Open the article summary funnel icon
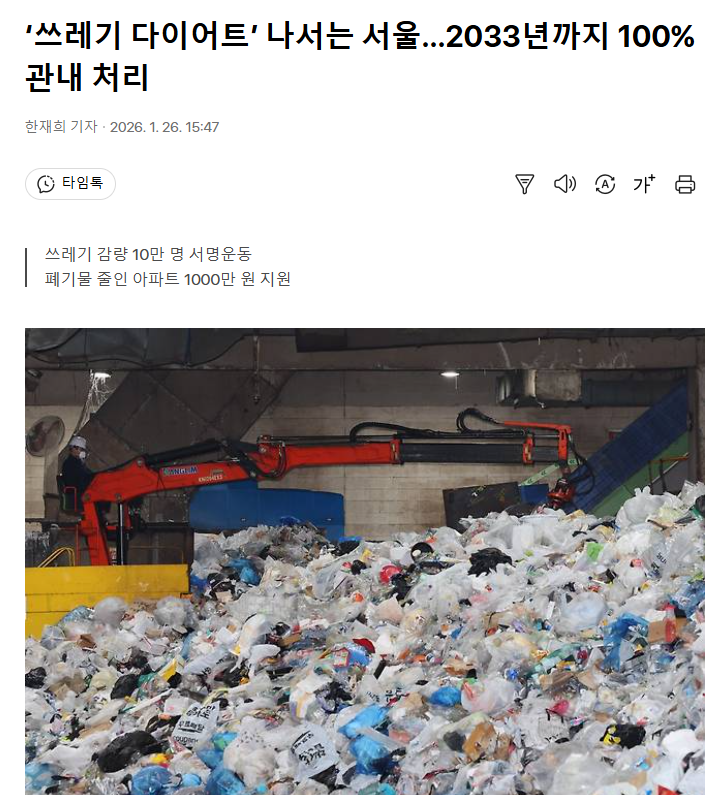Viewport: 727px width, 795px height. point(524,184)
